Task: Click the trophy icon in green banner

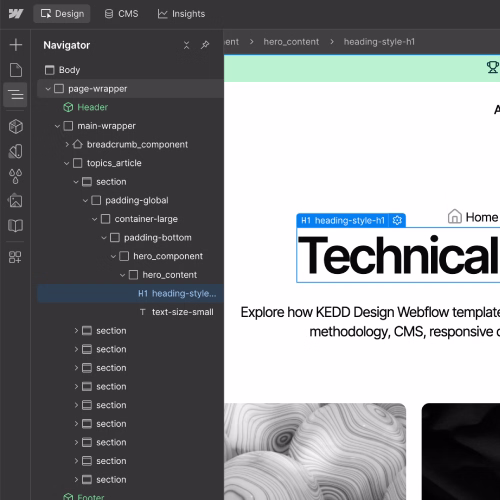Action: click(493, 67)
